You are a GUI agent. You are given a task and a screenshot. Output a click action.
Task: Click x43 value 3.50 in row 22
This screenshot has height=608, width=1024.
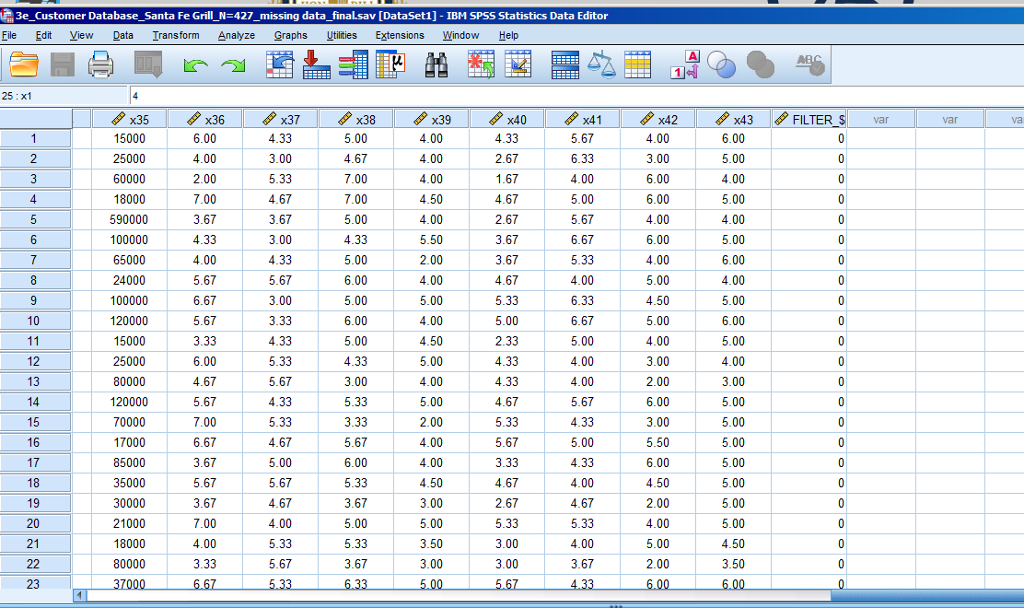click(733, 564)
